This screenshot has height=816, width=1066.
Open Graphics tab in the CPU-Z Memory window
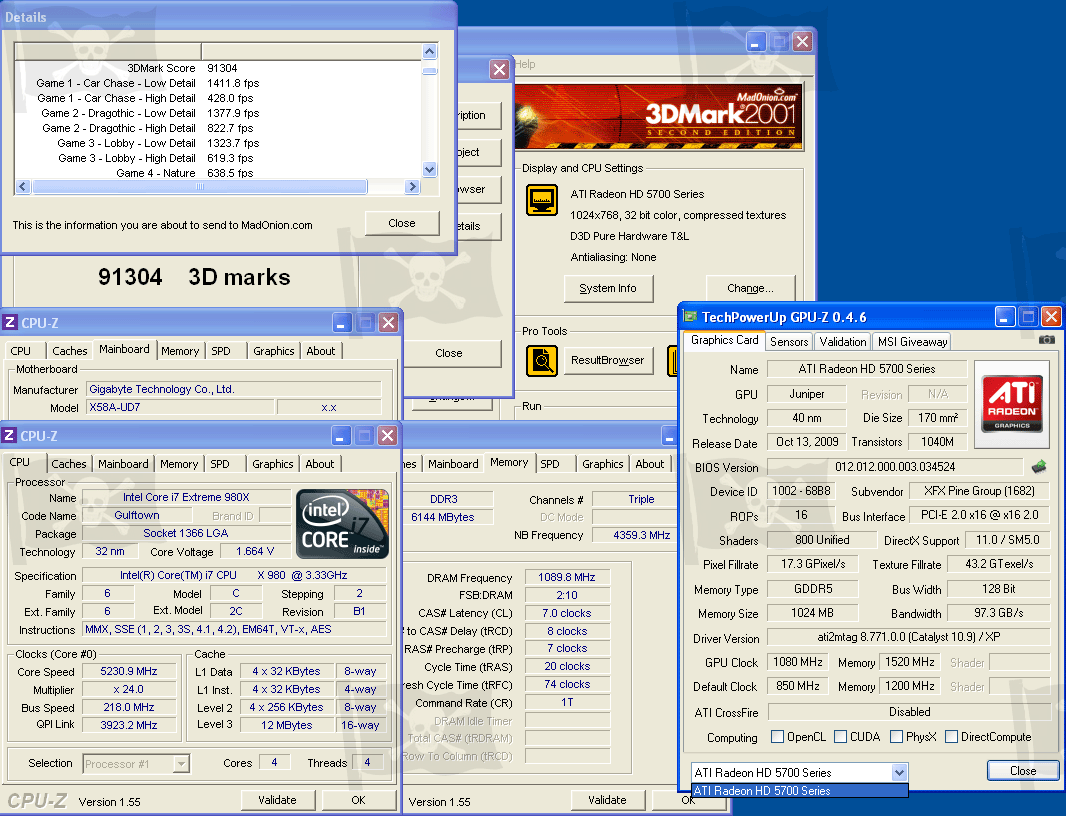[602, 464]
